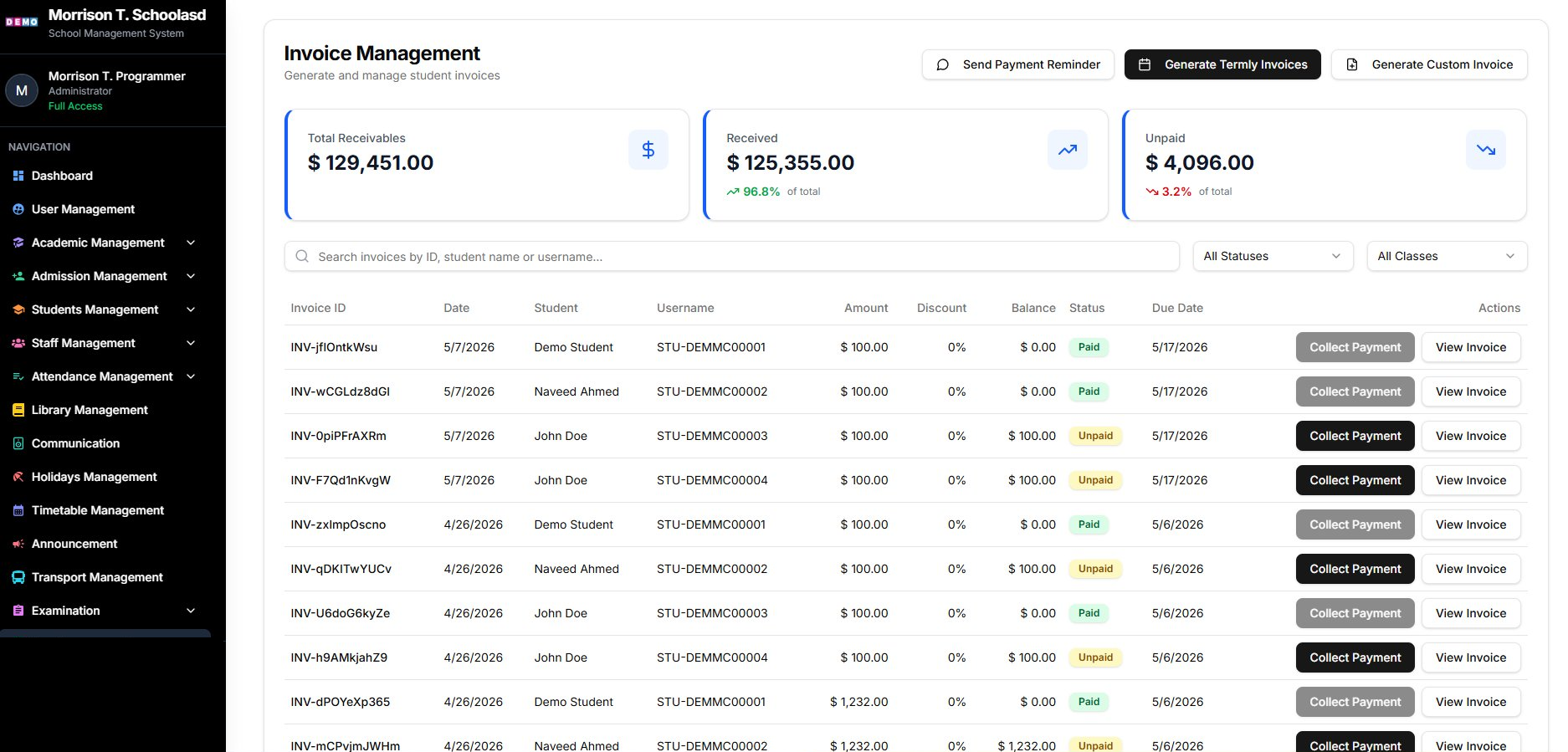This screenshot has height=752, width=1568.
Task: Click the Transport Management bus icon
Action: (x=18, y=577)
